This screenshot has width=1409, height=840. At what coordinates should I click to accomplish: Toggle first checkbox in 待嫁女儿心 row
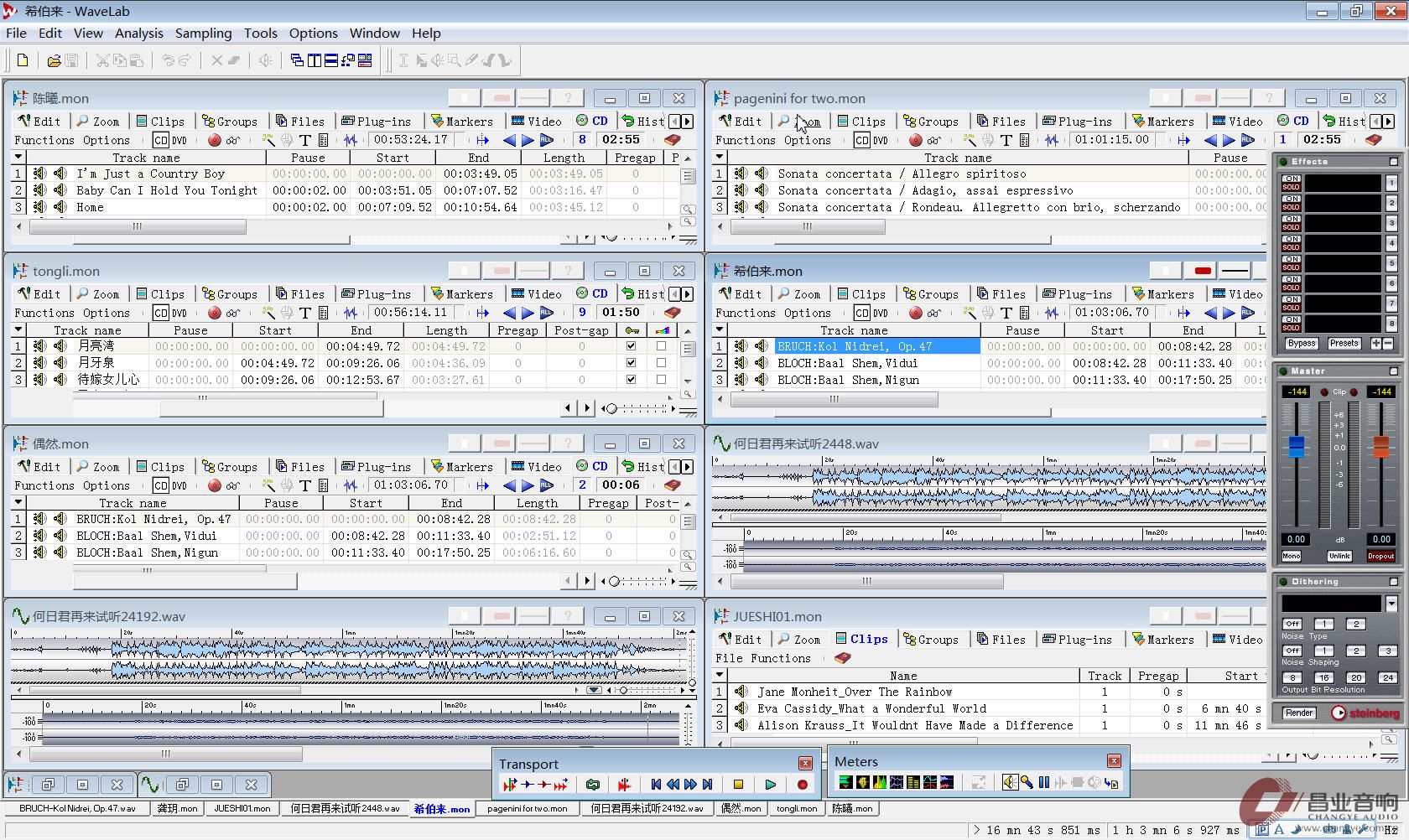tap(631, 379)
